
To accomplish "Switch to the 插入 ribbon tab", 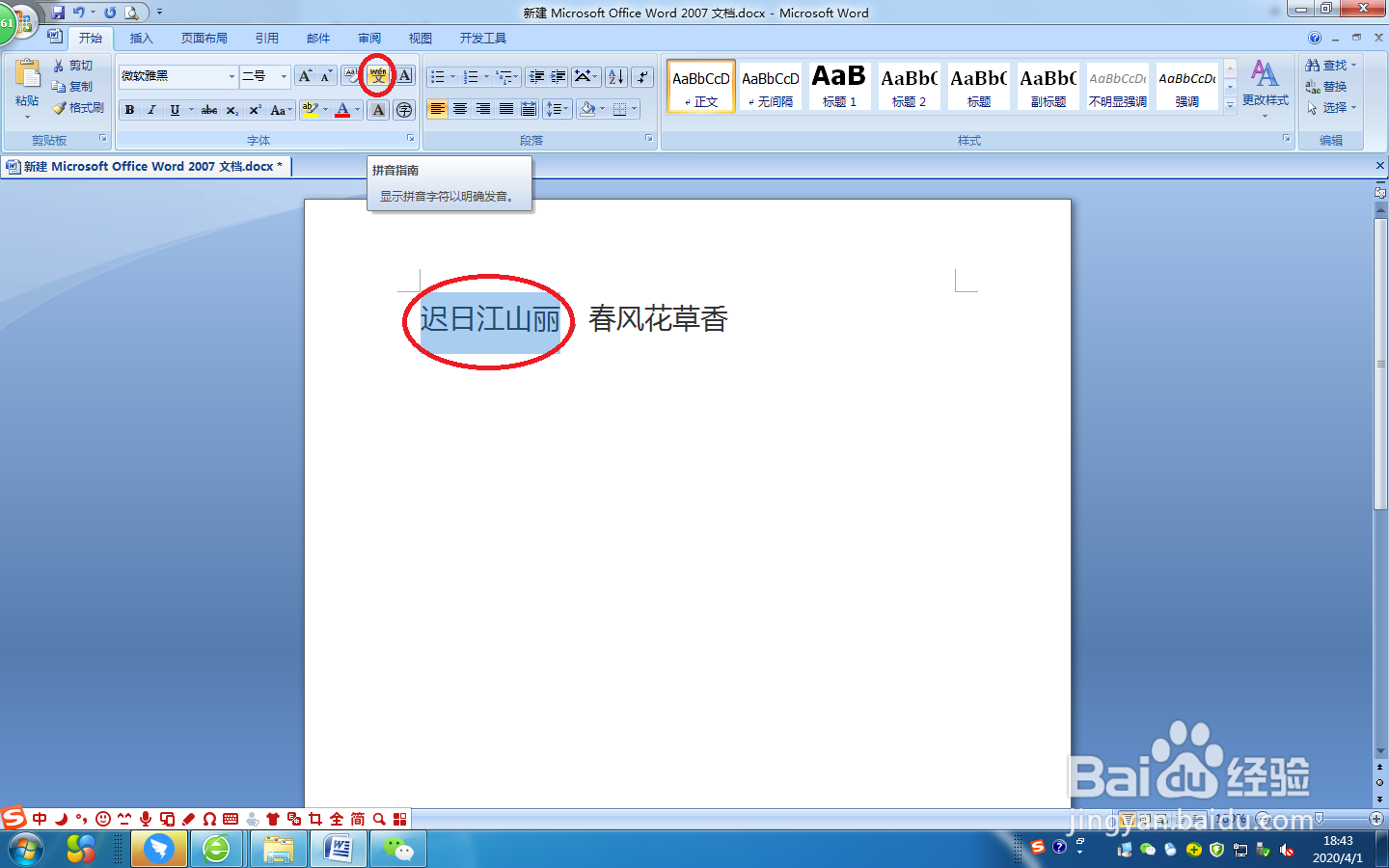I will pos(141,39).
